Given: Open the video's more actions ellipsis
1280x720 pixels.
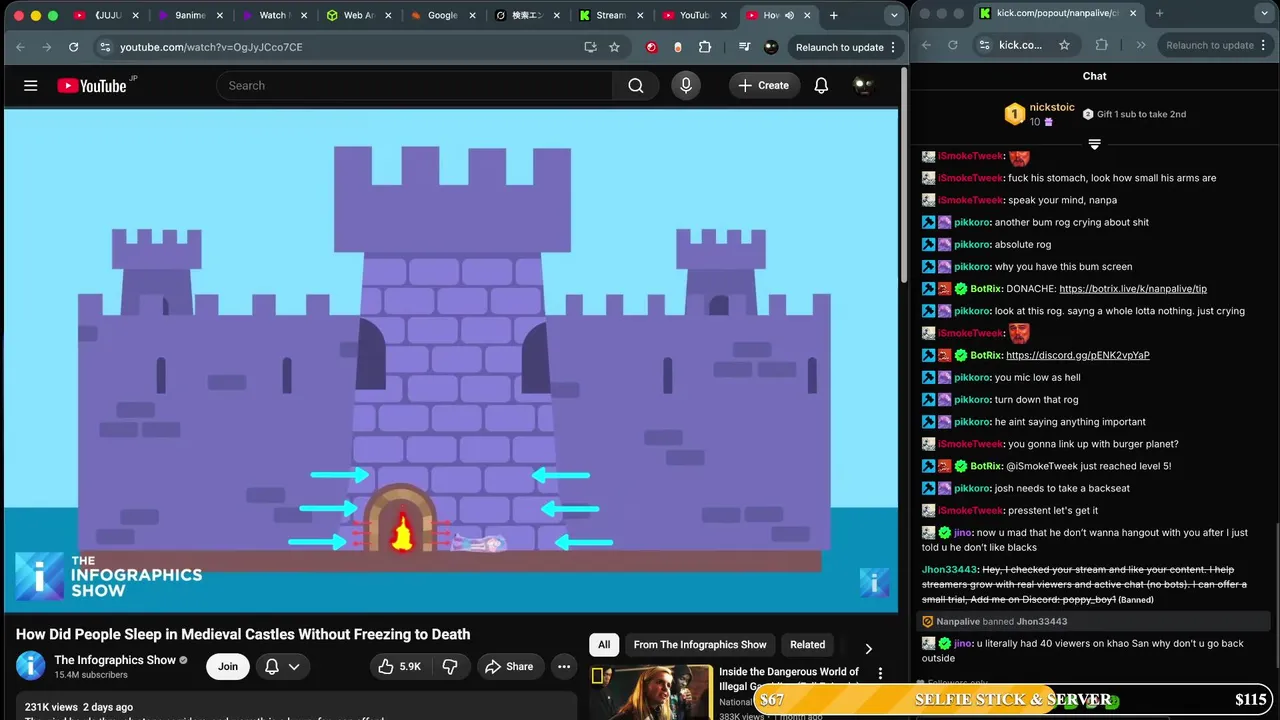Looking at the screenshot, I should pyautogui.click(x=564, y=667).
